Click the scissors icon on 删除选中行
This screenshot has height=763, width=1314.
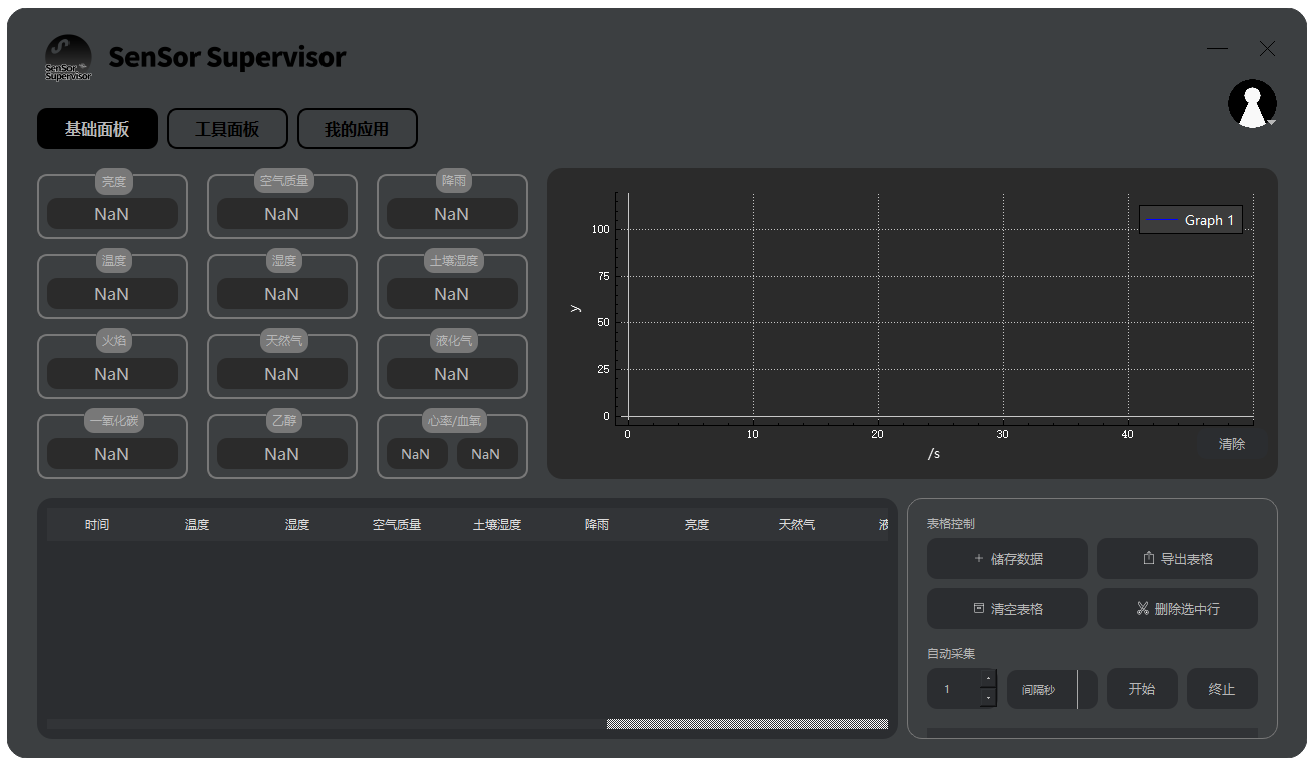[x=1142, y=609]
